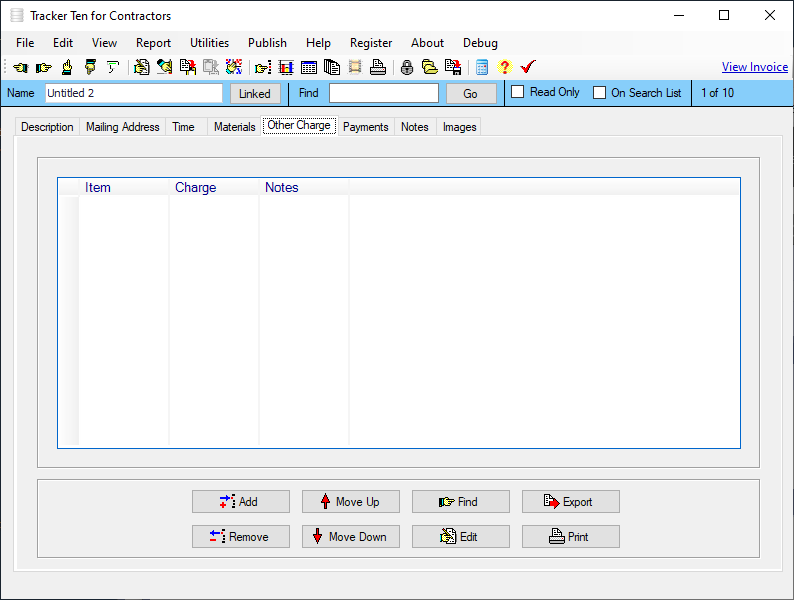Open the Register menu
The image size is (794, 600).
371,43
